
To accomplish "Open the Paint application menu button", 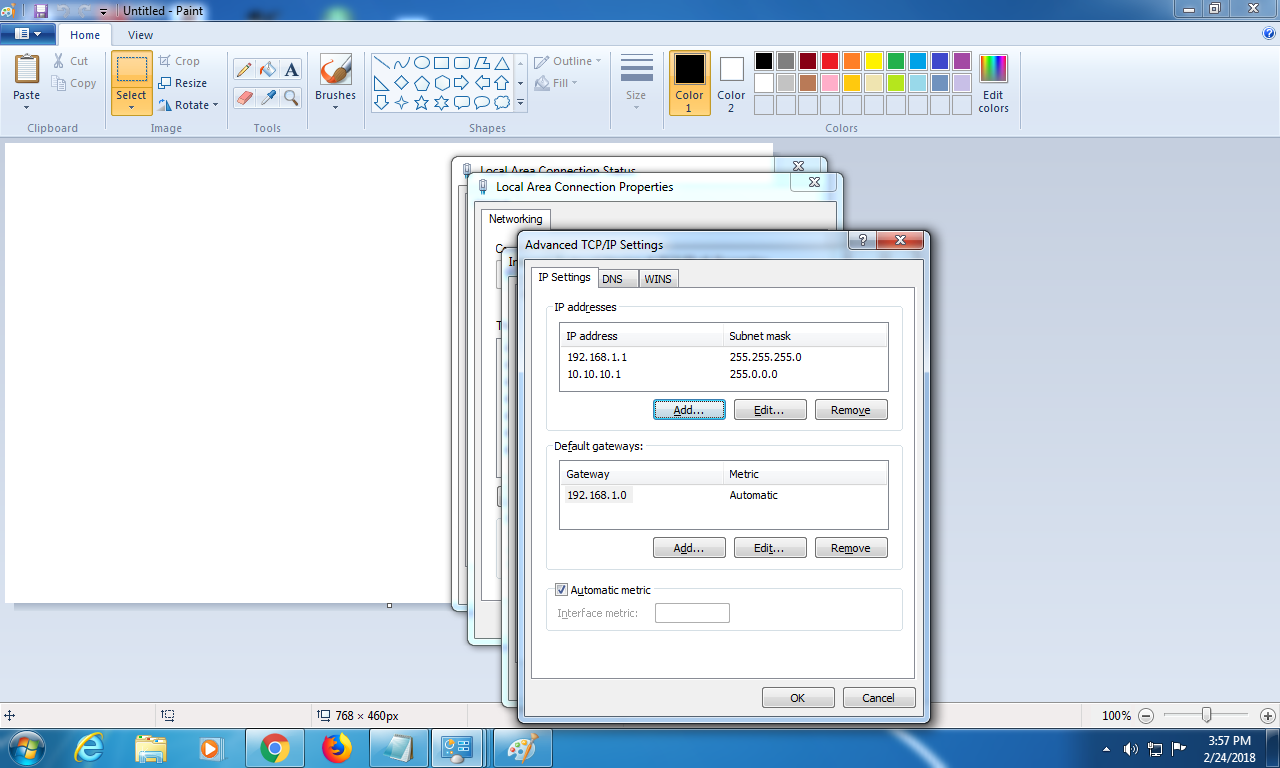I will 28,34.
